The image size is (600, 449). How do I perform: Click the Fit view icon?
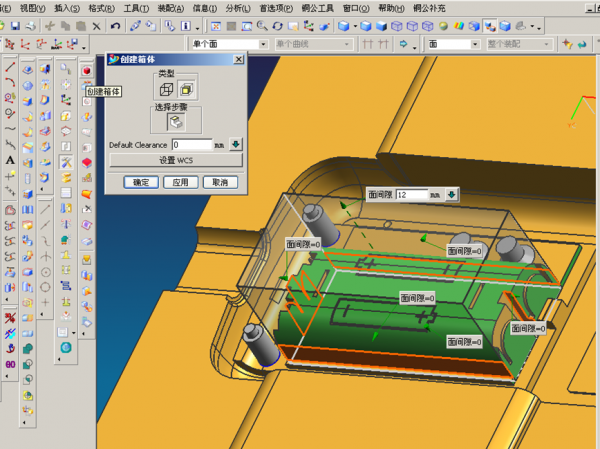(x=216, y=26)
